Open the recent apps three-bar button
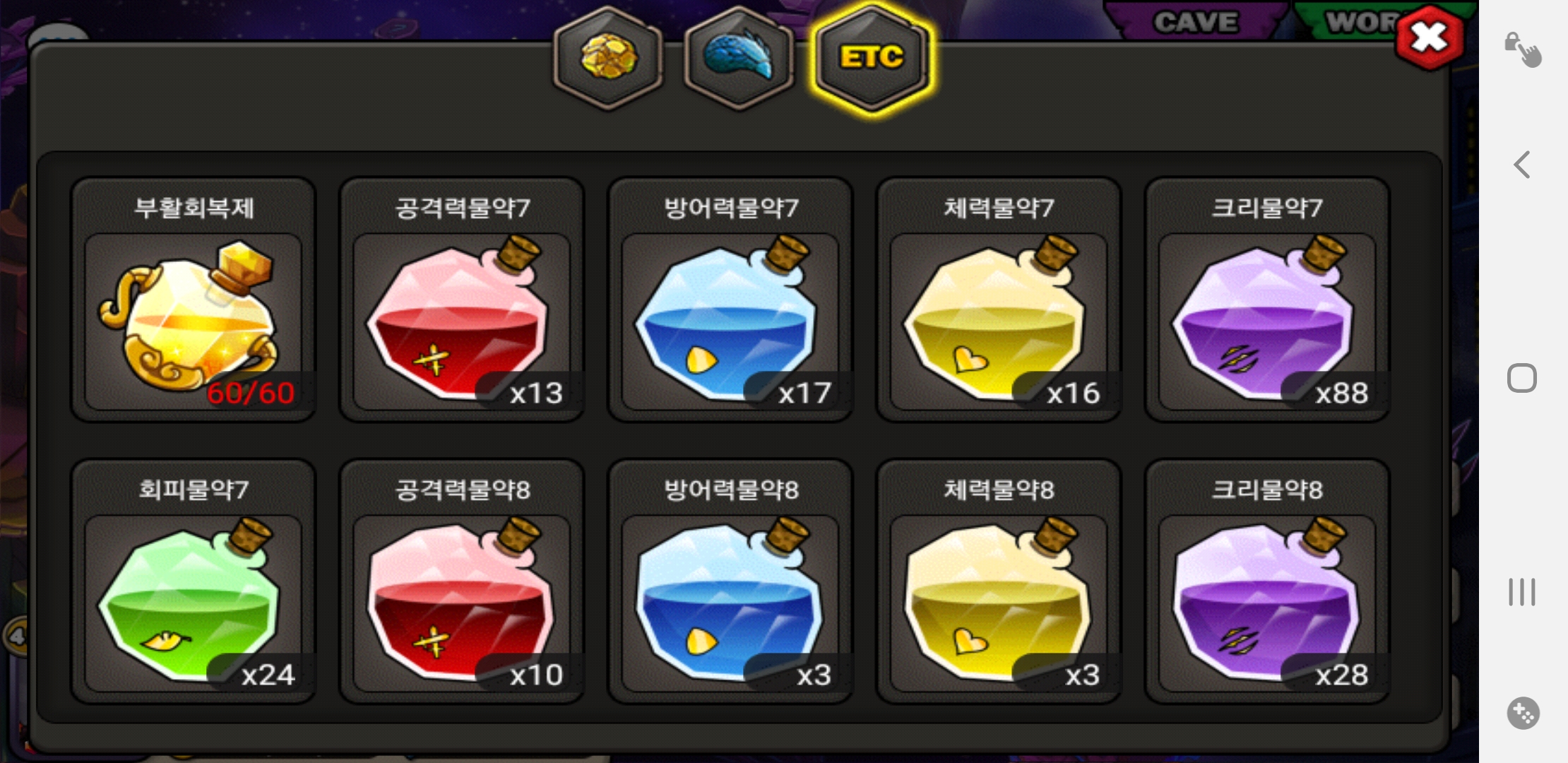 [1522, 592]
